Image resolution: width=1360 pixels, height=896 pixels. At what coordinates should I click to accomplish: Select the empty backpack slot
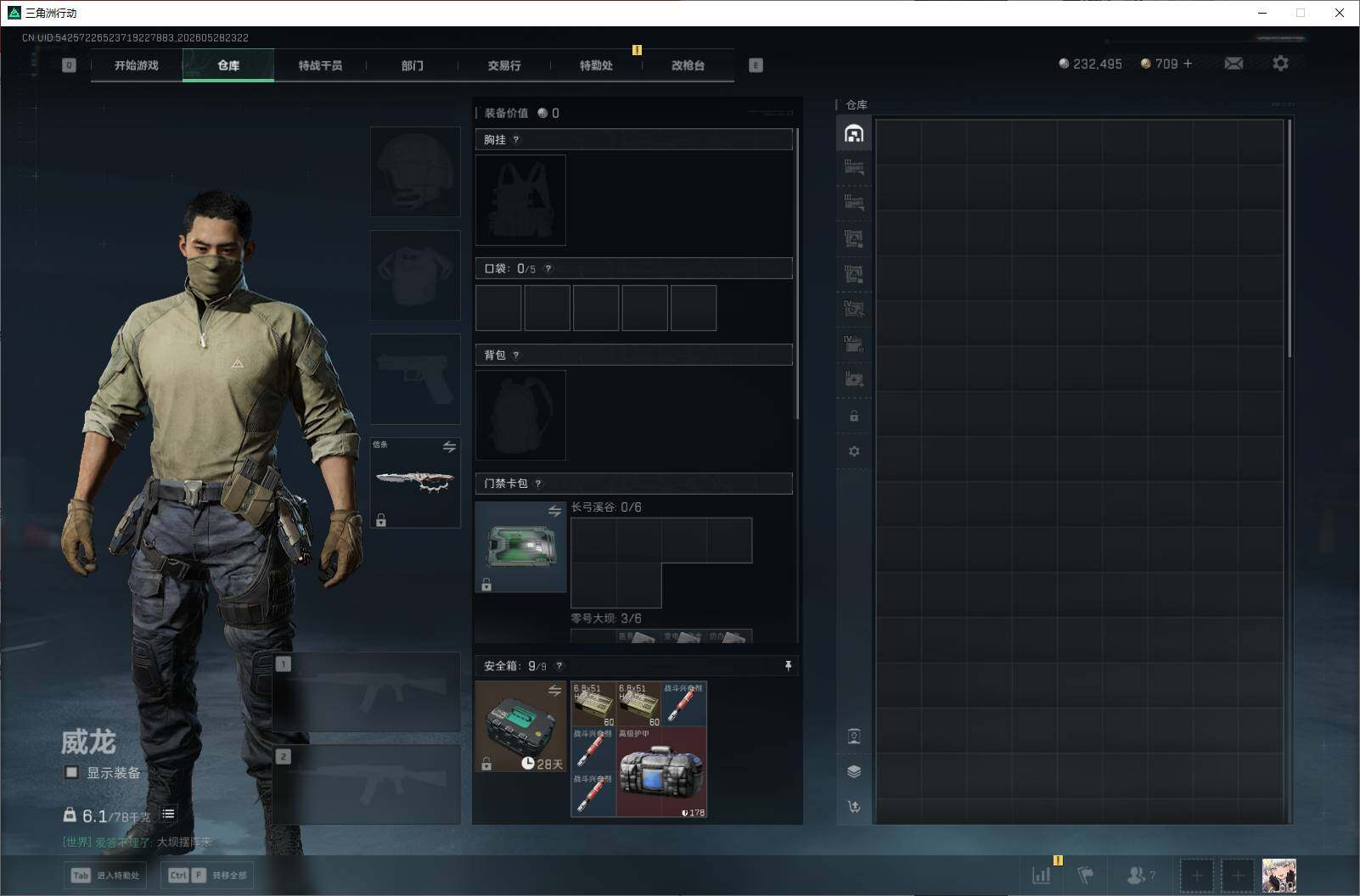pyautogui.click(x=520, y=416)
